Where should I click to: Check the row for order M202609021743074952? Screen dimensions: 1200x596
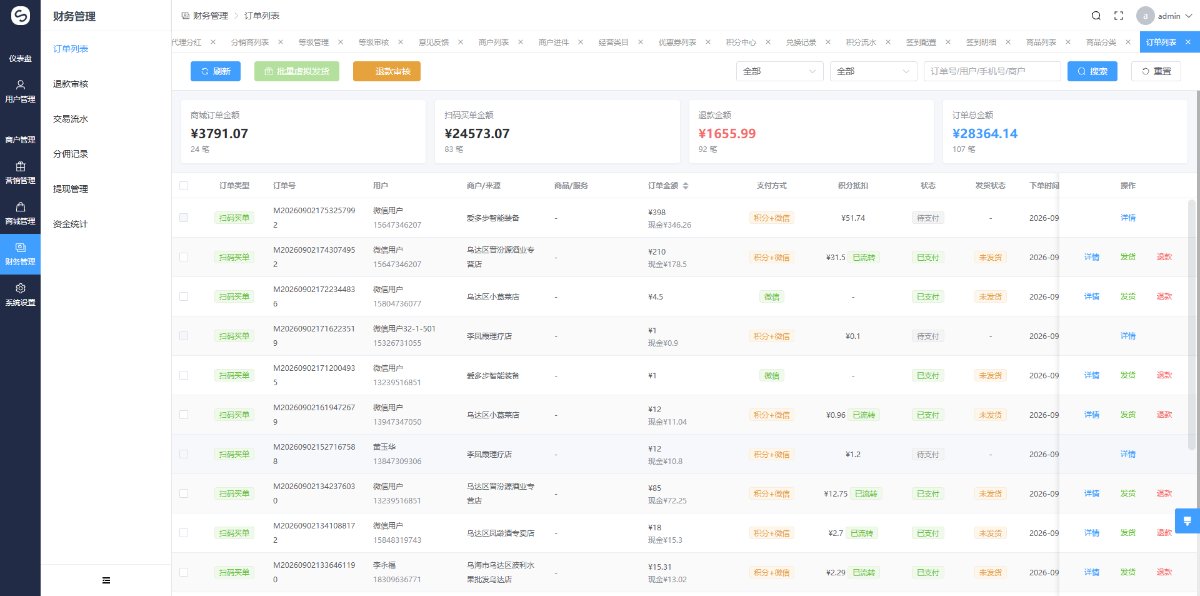[x=183, y=257]
